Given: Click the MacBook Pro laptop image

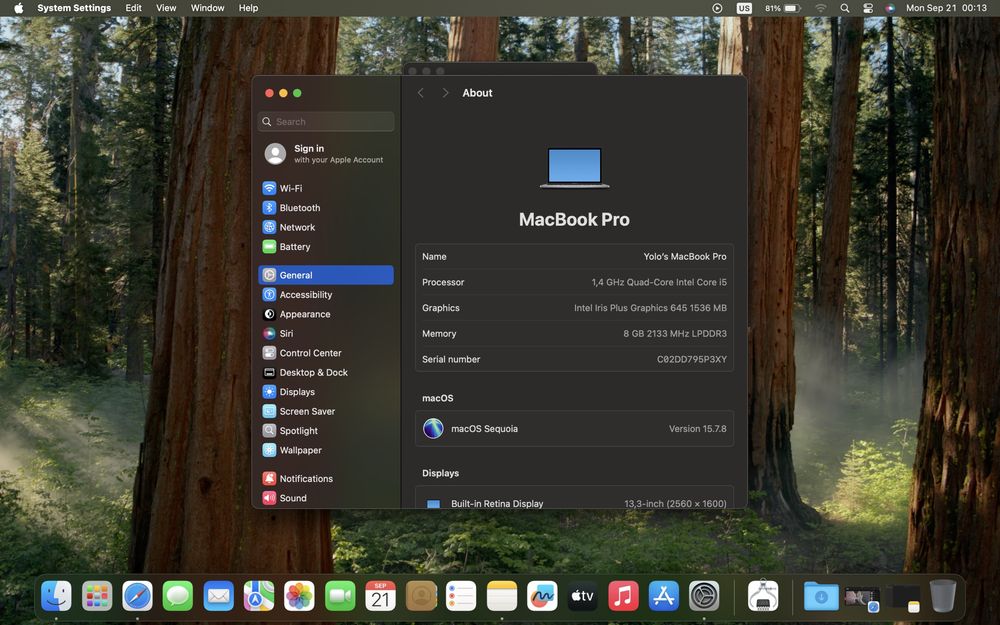Looking at the screenshot, I should 575,168.
